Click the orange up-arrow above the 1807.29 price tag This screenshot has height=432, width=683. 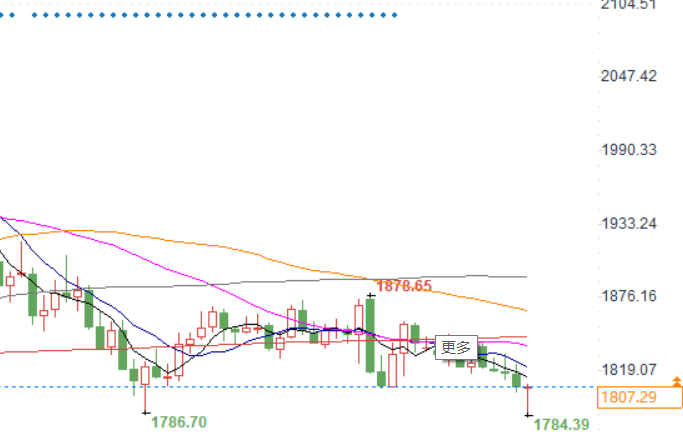click(676, 382)
